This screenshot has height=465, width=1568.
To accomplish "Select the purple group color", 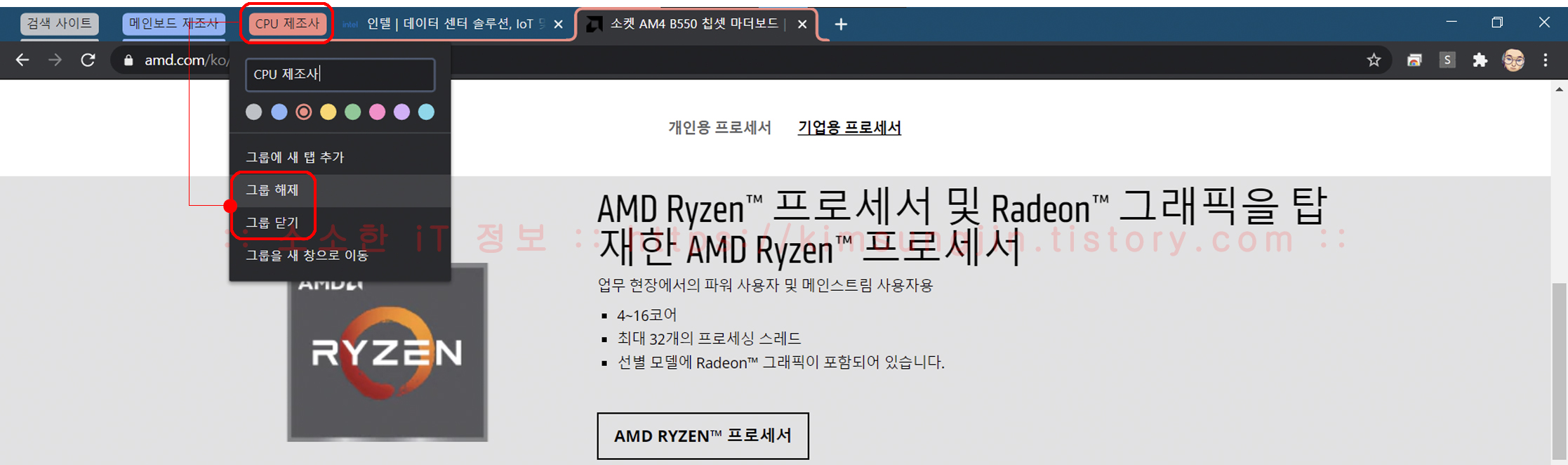I will point(401,112).
